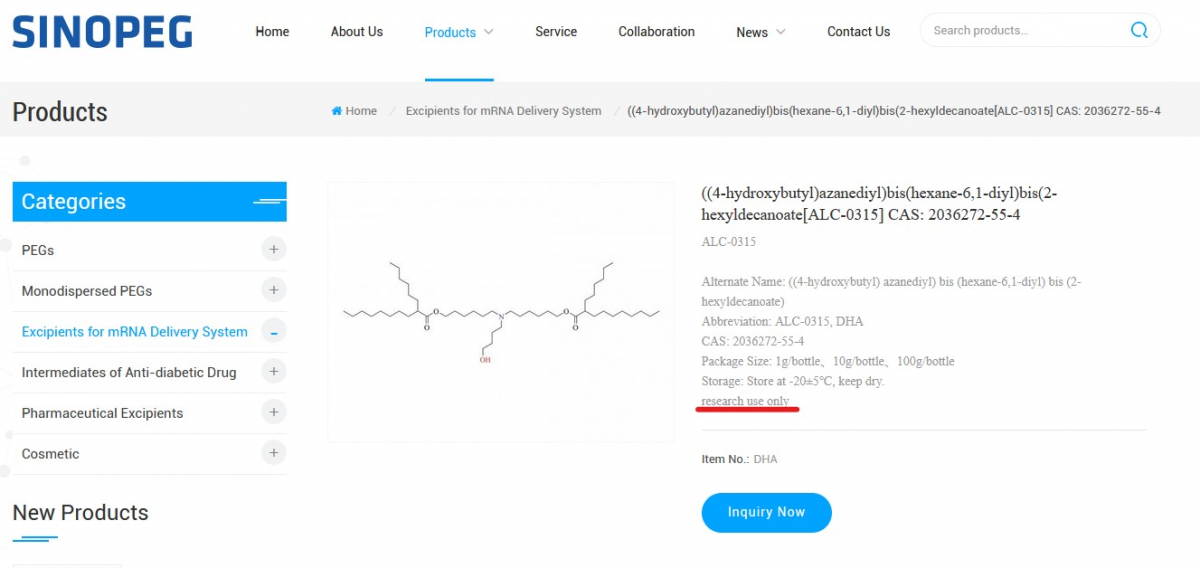Expand the PEGs category plus icon
The height and width of the screenshot is (568, 1200).
pyautogui.click(x=274, y=249)
